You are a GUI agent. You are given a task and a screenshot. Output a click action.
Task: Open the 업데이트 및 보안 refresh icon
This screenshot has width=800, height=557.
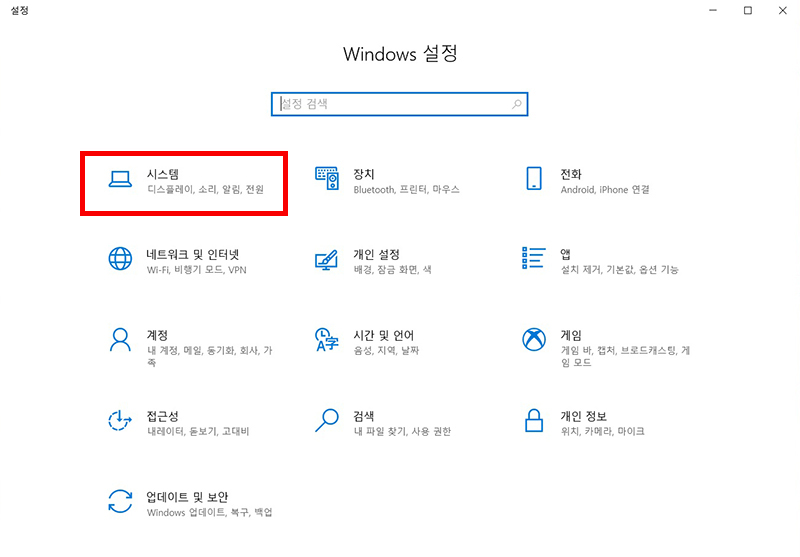pyautogui.click(x=120, y=501)
